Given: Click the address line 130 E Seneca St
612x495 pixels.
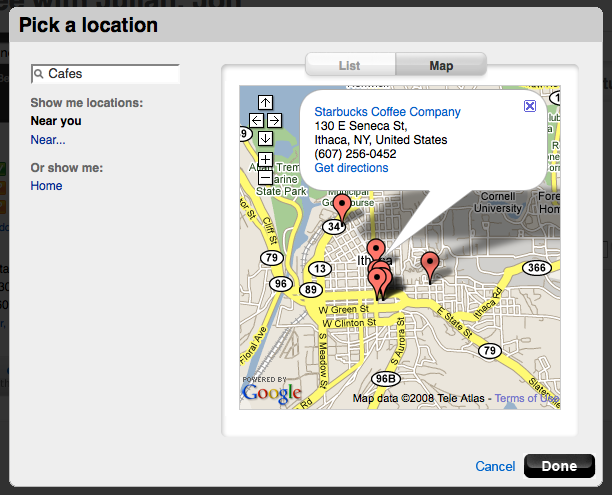Looking at the screenshot, I should [361, 126].
